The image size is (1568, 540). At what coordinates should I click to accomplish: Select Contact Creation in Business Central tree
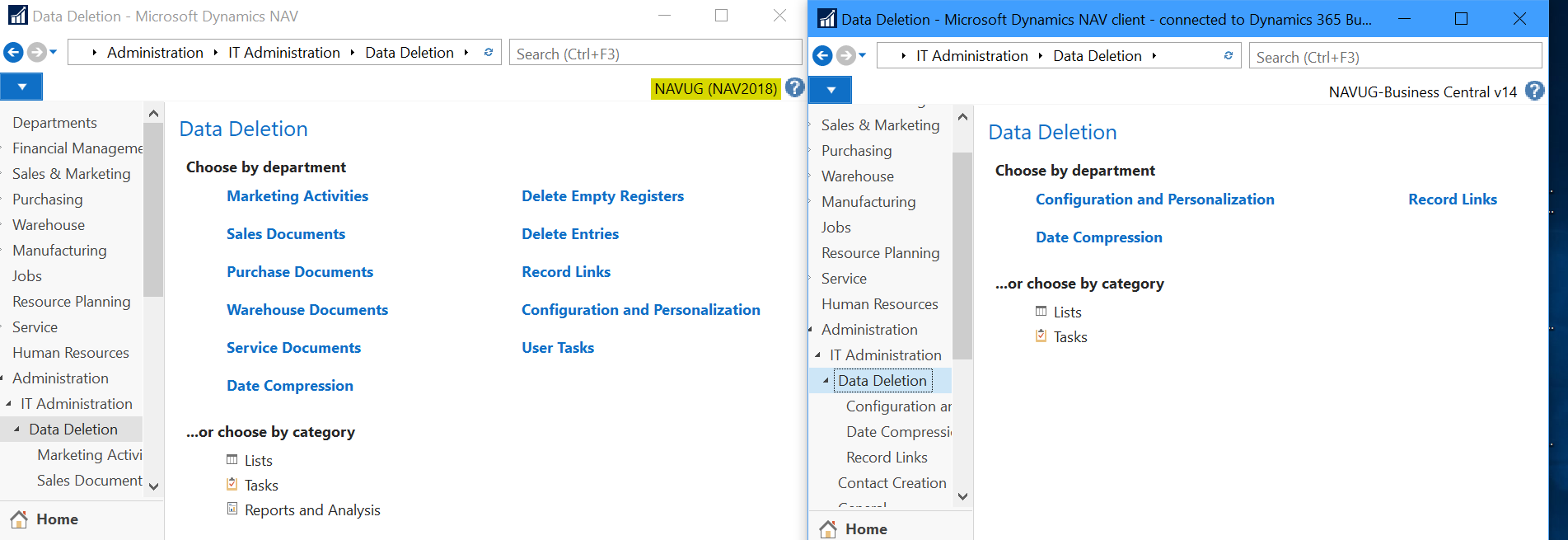892,483
